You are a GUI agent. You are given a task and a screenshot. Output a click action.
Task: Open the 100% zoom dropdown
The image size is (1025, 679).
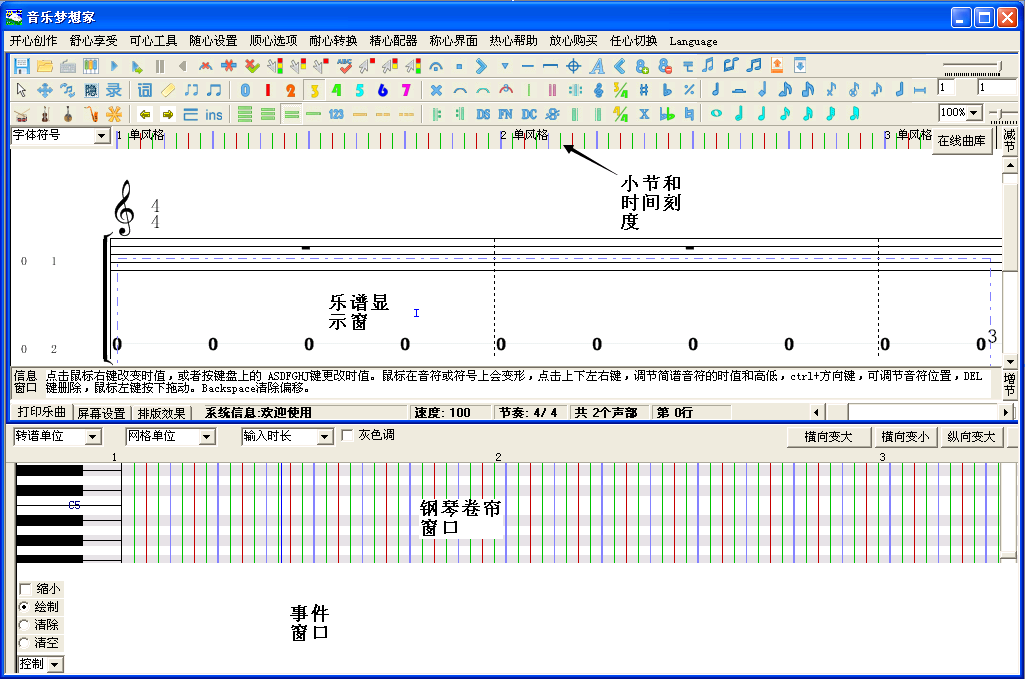(974, 112)
